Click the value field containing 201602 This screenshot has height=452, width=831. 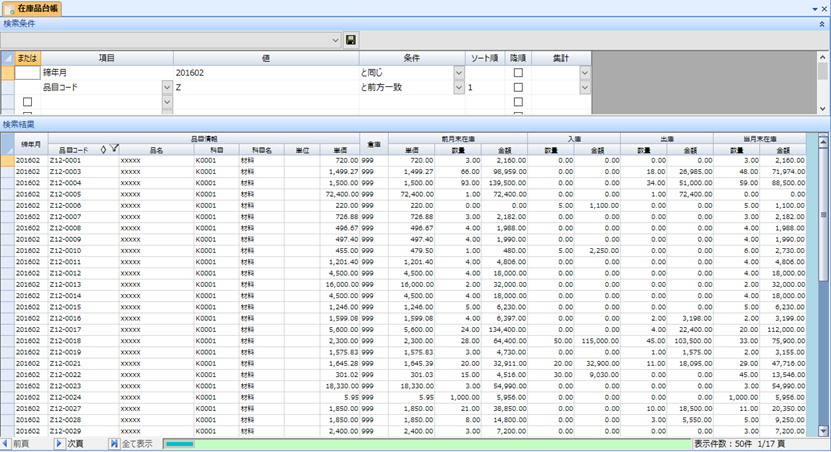[266, 73]
